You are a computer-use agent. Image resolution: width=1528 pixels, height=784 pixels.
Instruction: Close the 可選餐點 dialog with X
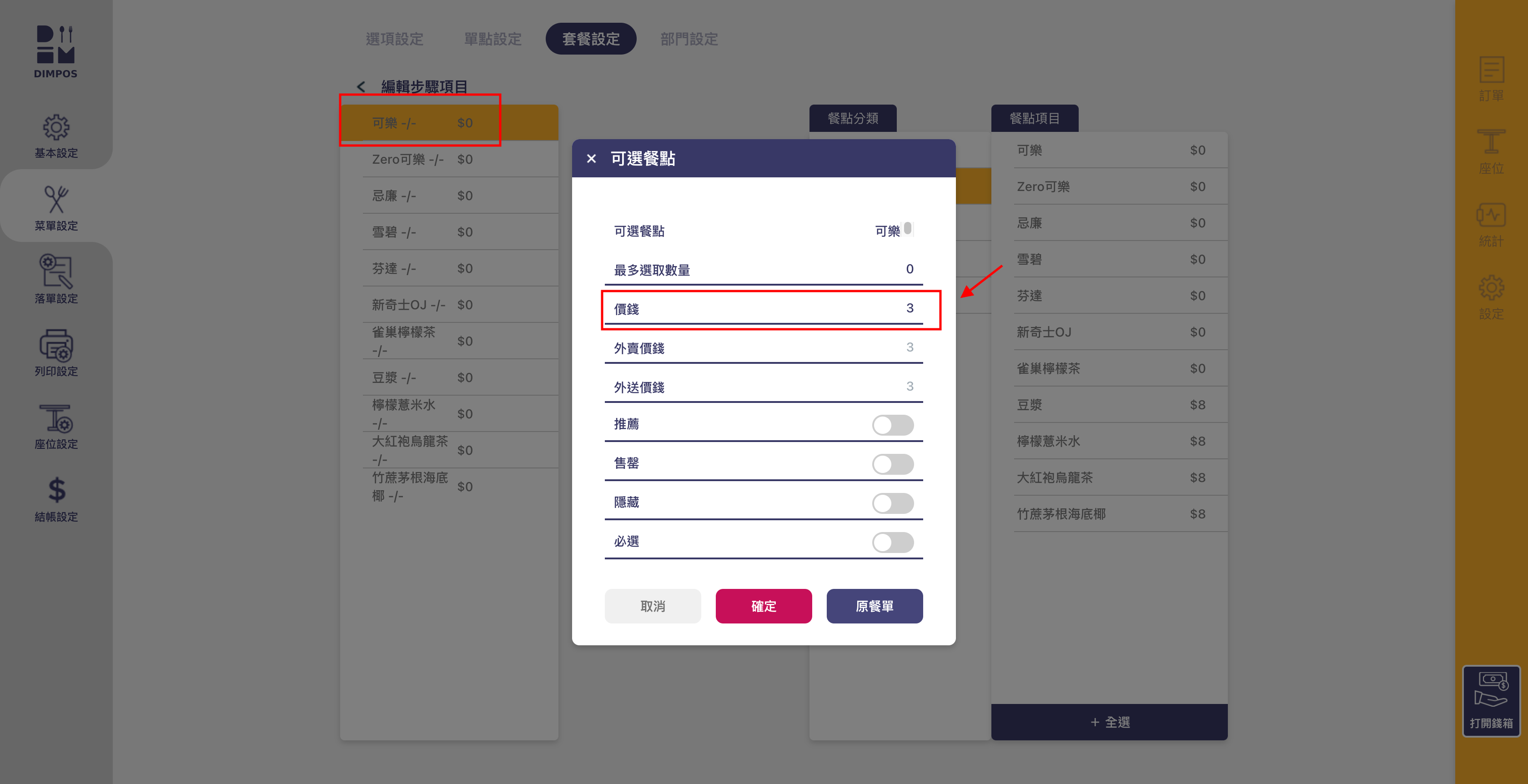coord(591,158)
